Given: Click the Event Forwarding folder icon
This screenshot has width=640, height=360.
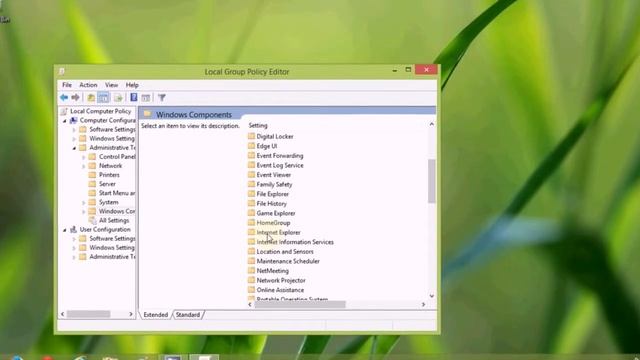Looking at the screenshot, I should point(251,156).
